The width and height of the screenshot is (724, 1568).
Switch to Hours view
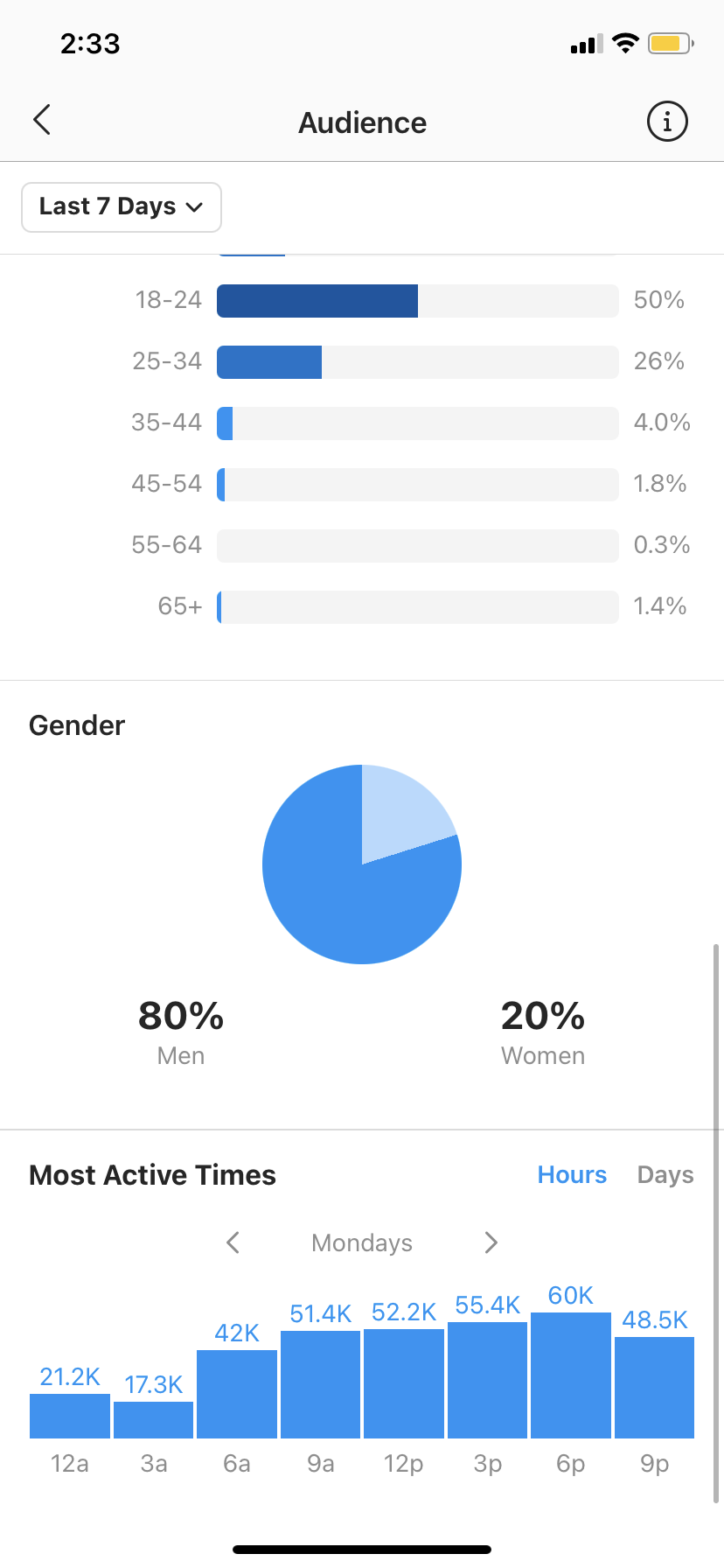point(572,1174)
